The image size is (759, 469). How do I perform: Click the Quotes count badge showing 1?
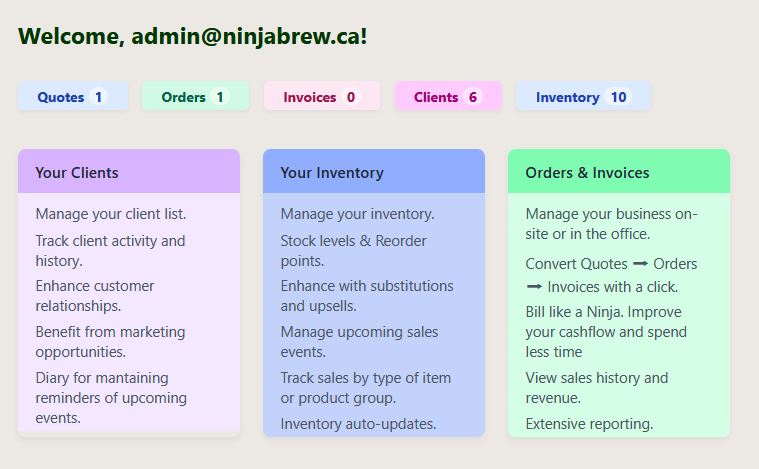tap(98, 97)
